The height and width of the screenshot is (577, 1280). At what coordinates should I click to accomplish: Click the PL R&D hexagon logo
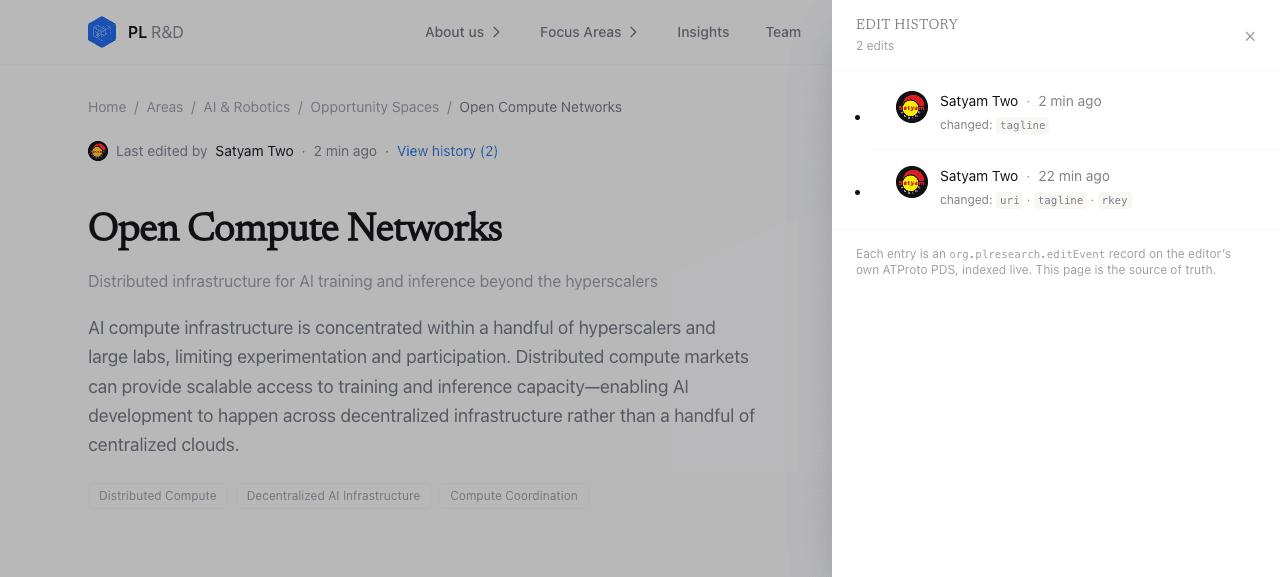(102, 32)
